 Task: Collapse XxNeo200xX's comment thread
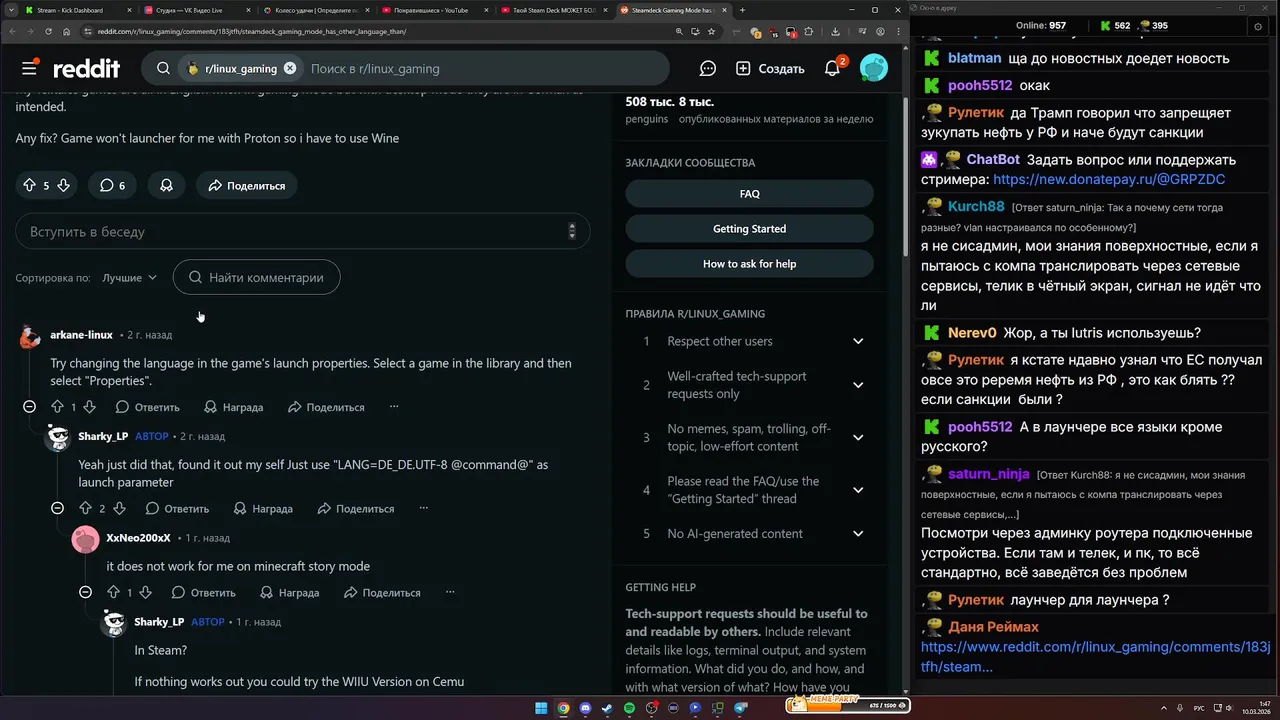pos(86,592)
